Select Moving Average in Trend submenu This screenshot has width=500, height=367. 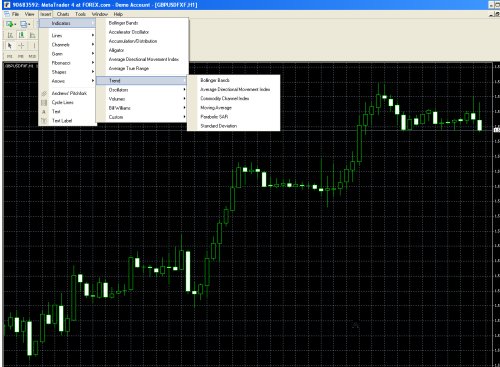pyautogui.click(x=234, y=108)
